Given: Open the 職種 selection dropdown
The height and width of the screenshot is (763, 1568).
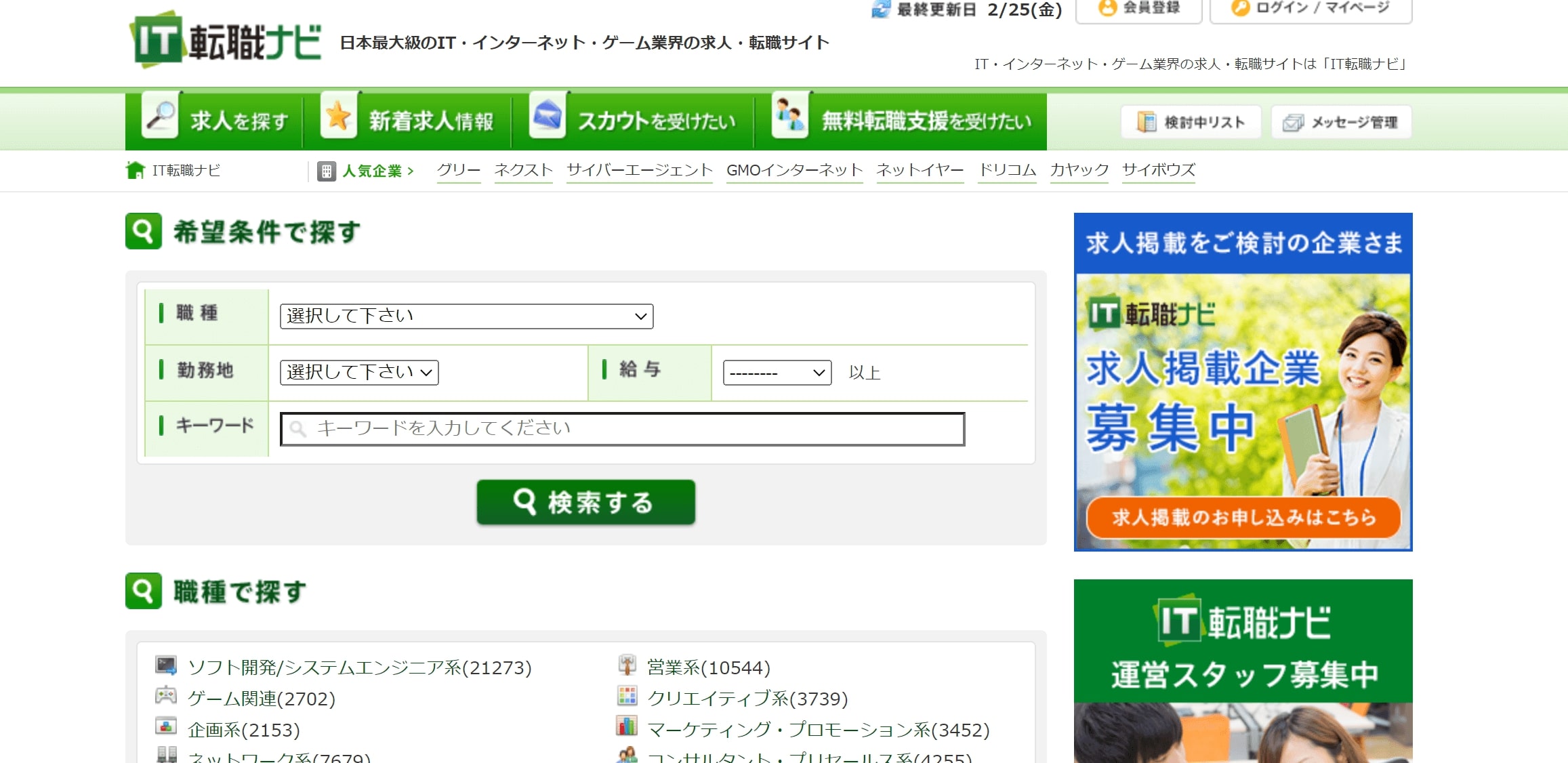Looking at the screenshot, I should [x=466, y=316].
